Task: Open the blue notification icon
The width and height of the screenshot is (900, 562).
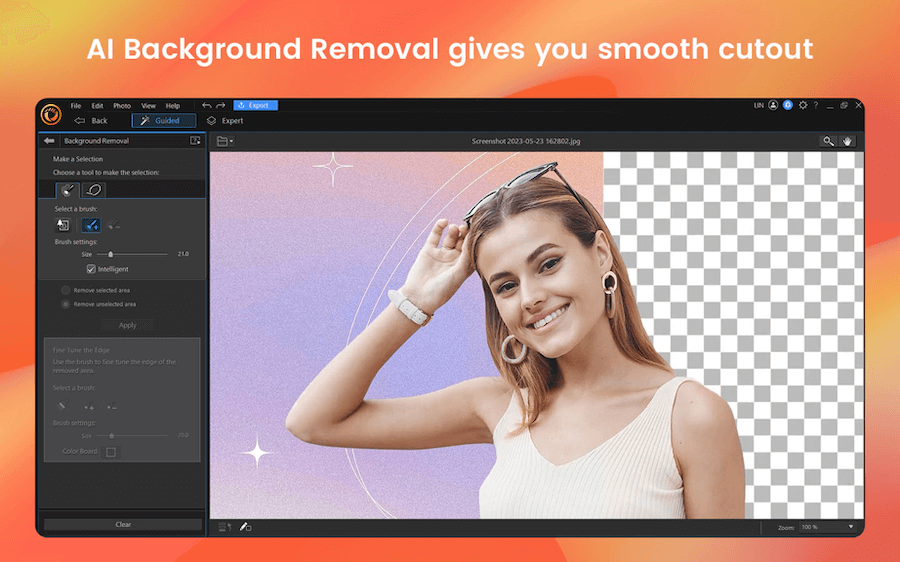Action: click(x=788, y=105)
